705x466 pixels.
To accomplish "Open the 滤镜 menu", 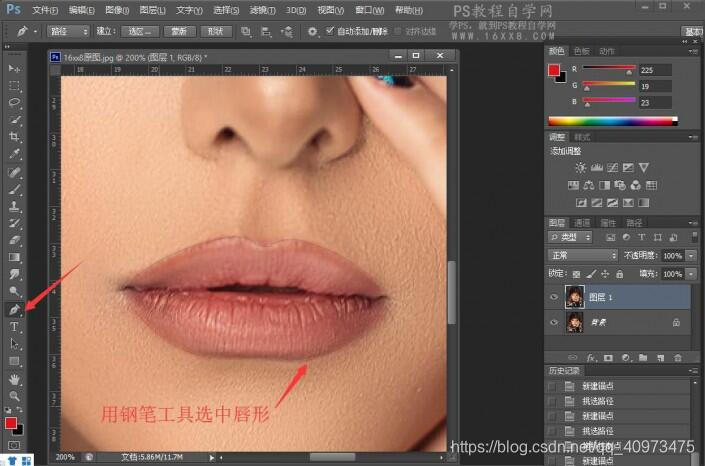I will click(x=263, y=10).
